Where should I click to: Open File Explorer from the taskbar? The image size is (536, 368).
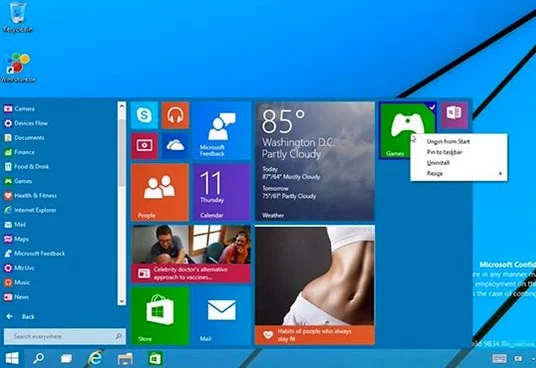pos(125,359)
